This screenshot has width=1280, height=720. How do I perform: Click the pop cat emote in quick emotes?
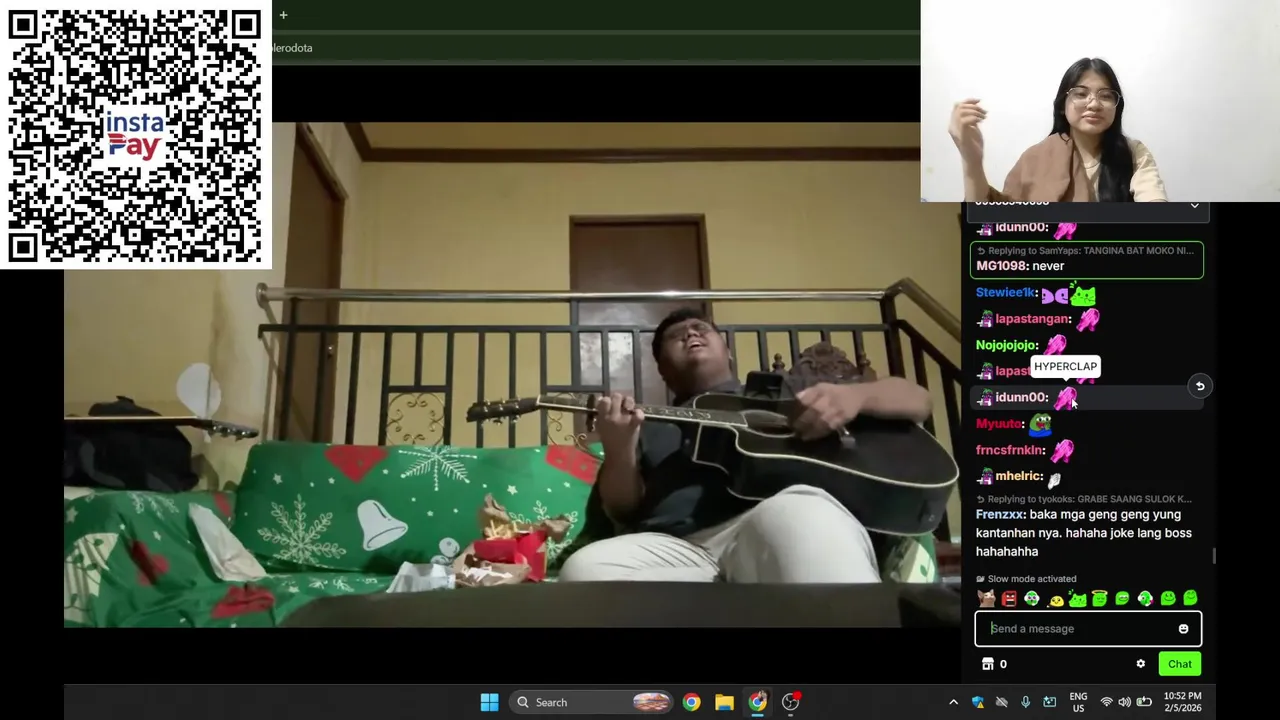(986, 599)
